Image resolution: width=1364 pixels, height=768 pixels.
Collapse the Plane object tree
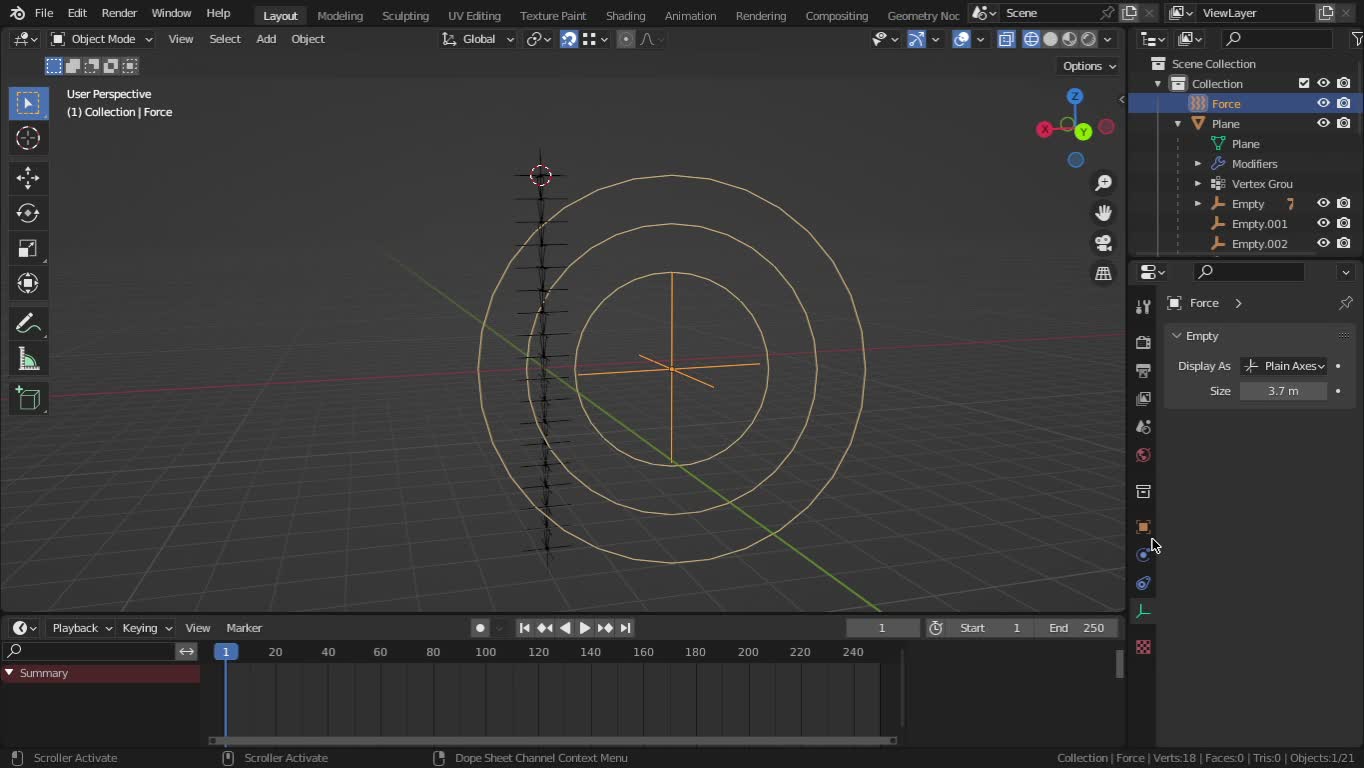(x=1177, y=124)
